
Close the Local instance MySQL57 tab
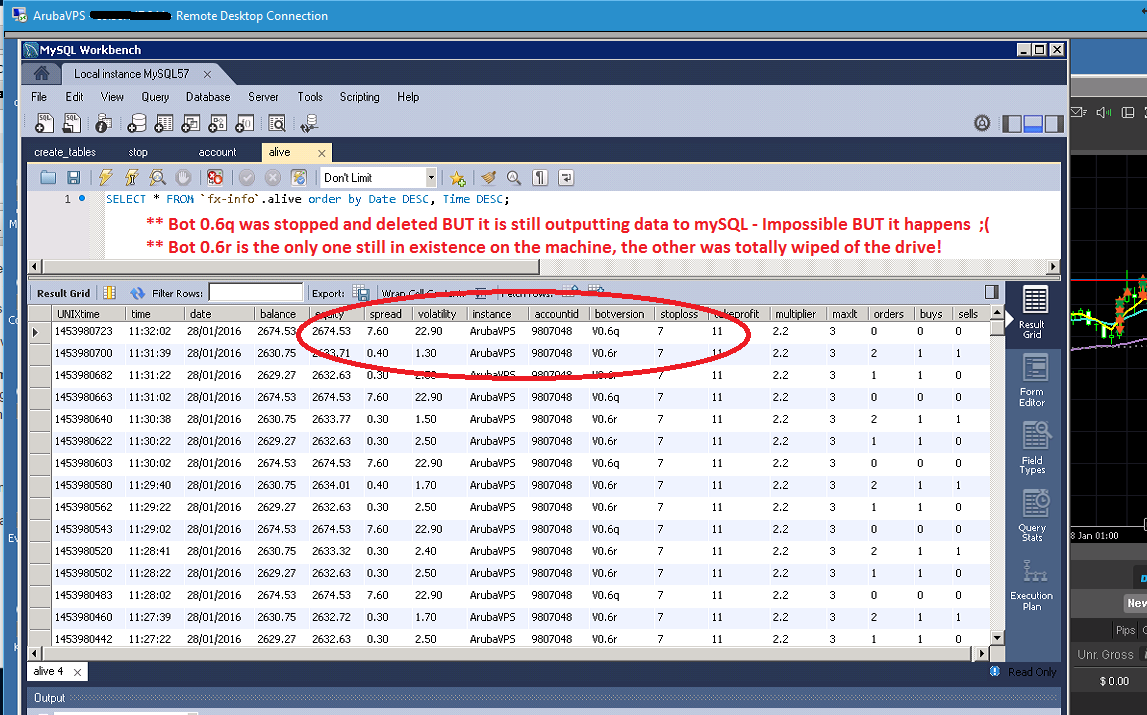click(x=207, y=74)
